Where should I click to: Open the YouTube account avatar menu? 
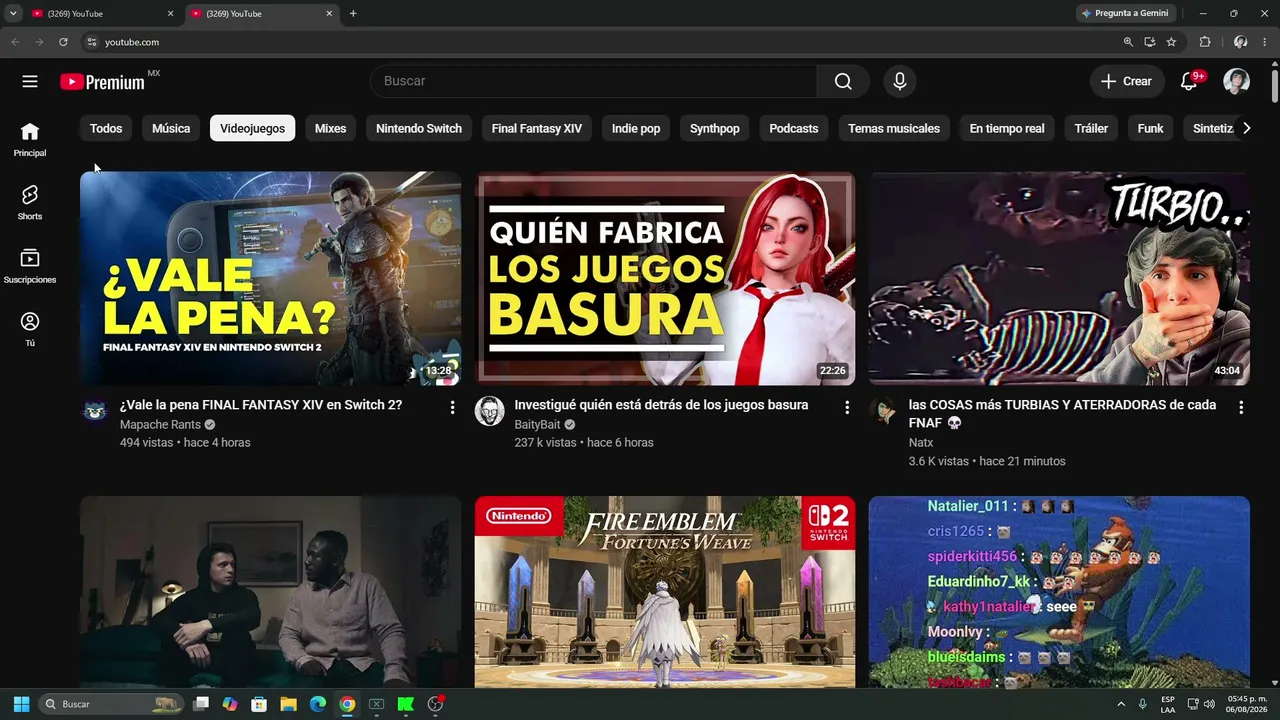point(1237,81)
